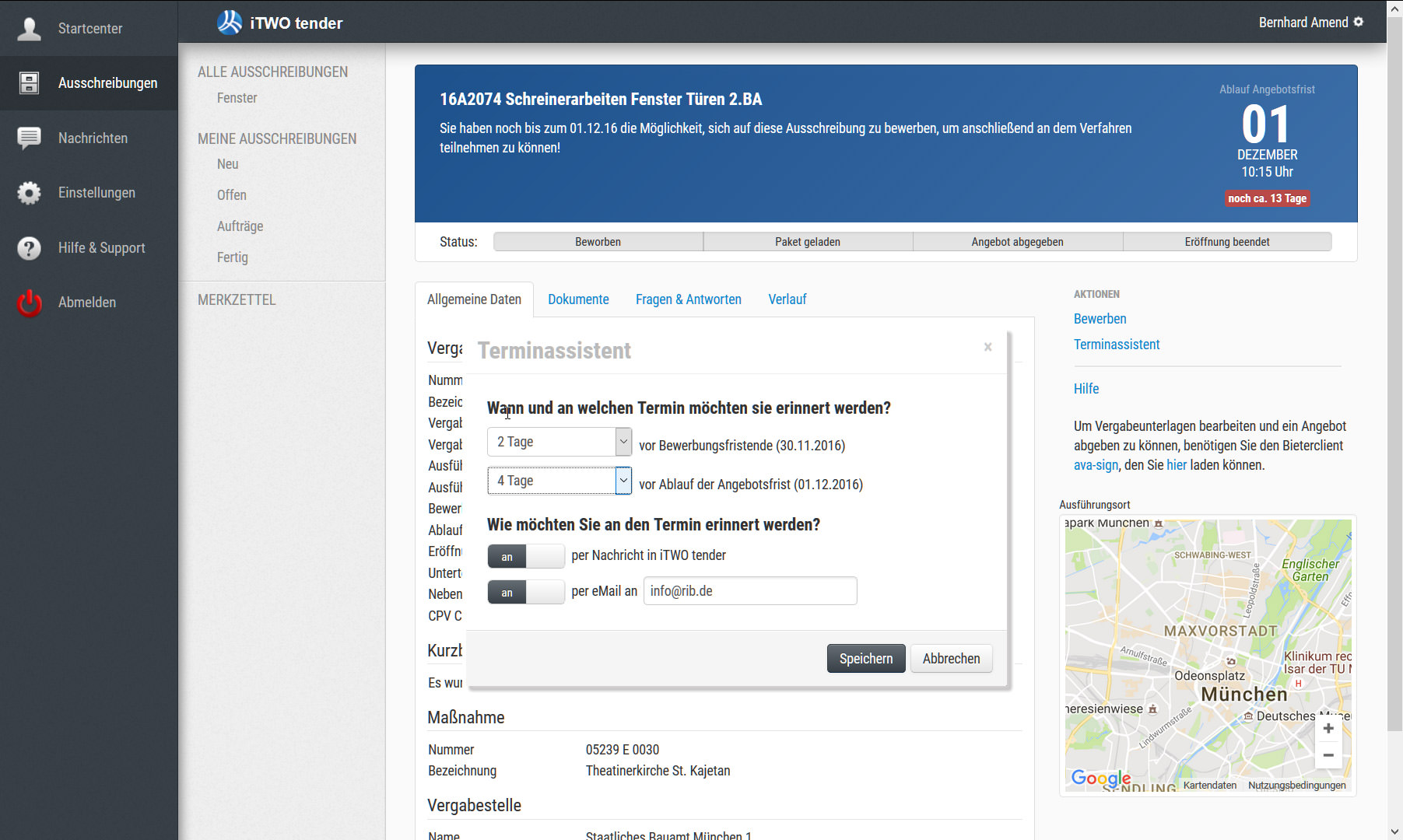Switch to the Dokumente tab
1403x840 pixels.
[x=578, y=299]
